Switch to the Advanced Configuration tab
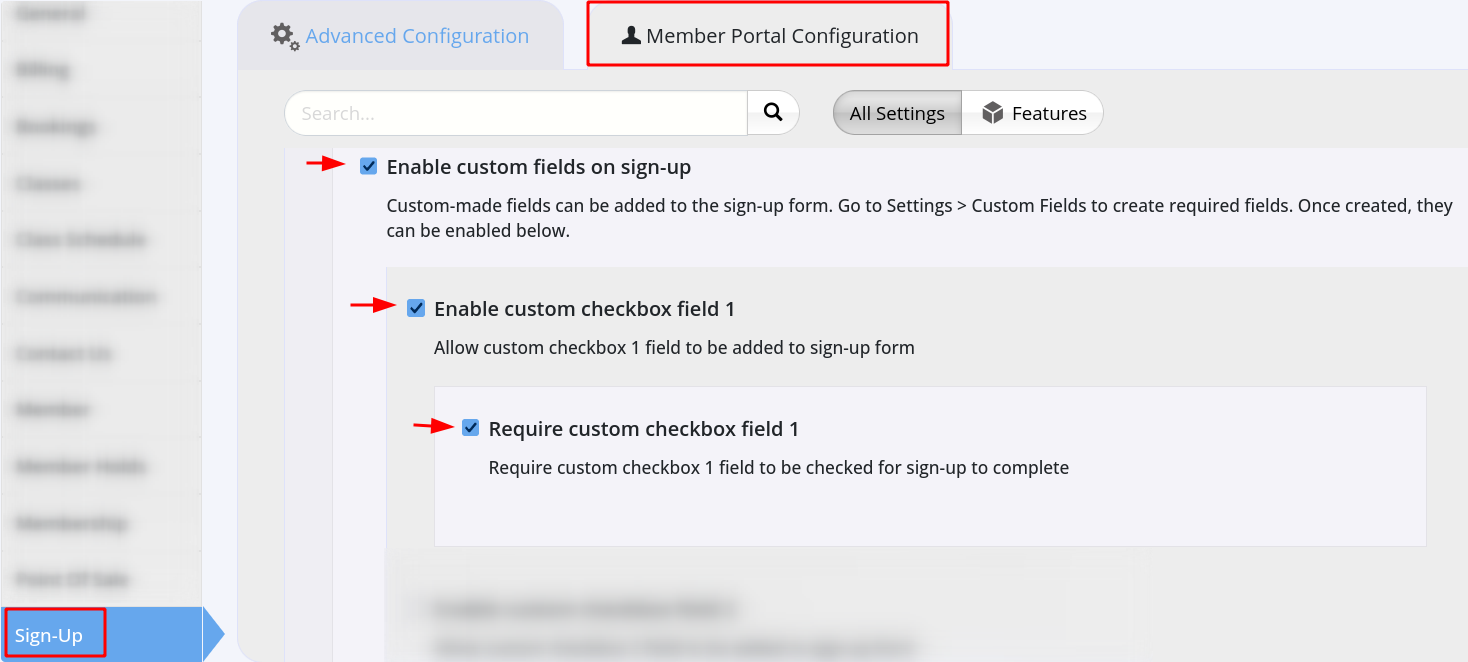The image size is (1468, 662). (x=400, y=36)
